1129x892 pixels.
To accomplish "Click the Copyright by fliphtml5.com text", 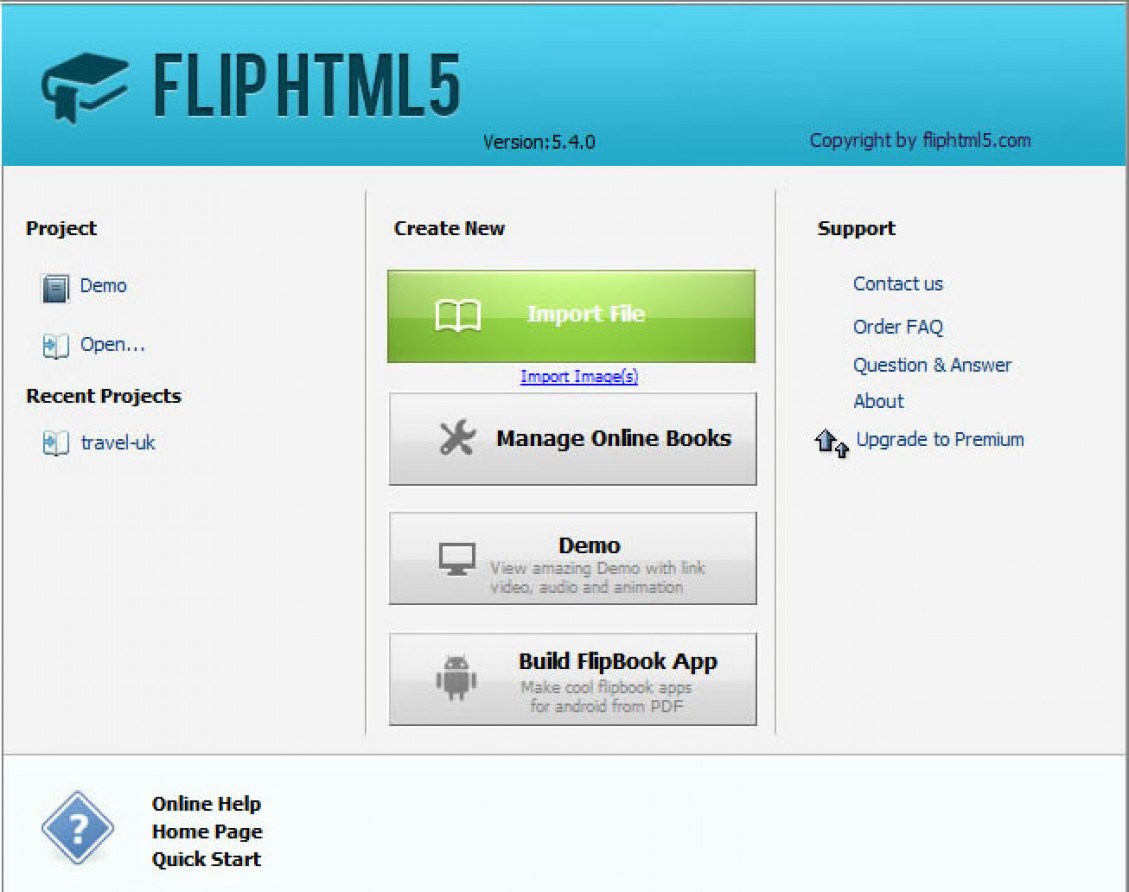I will pyautogui.click(x=920, y=140).
